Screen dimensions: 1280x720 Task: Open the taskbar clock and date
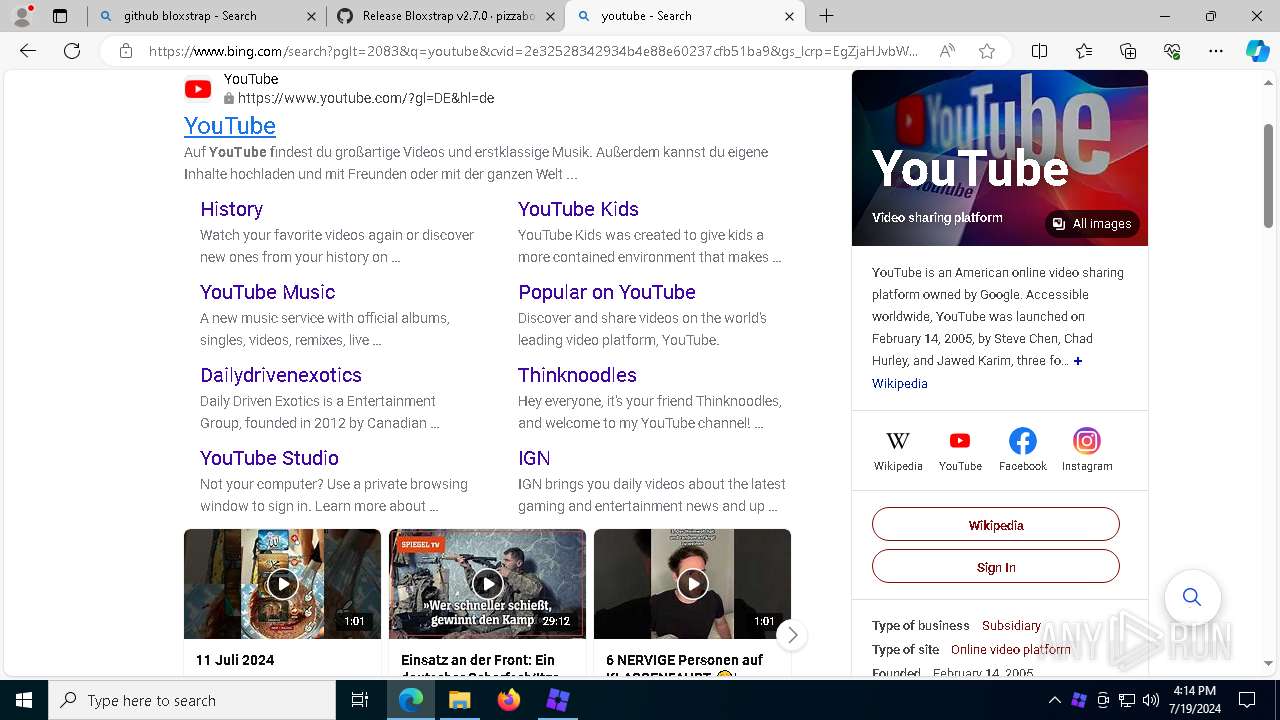1194,700
